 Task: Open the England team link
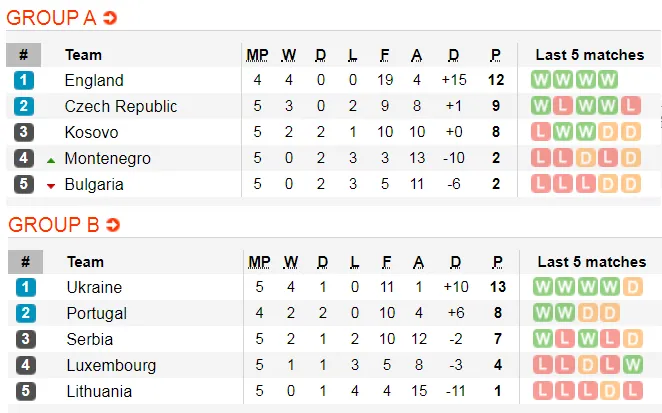94,80
